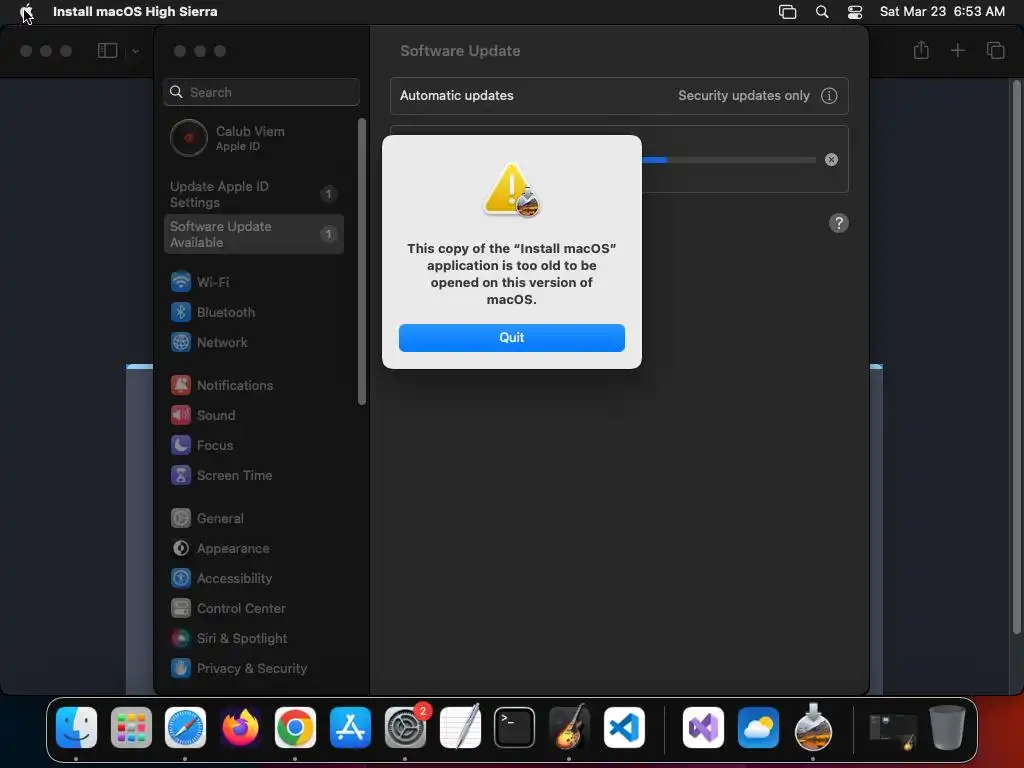This screenshot has height=768, width=1024.
Task: Open Spotlight search in menu bar
Action: pyautogui.click(x=822, y=12)
